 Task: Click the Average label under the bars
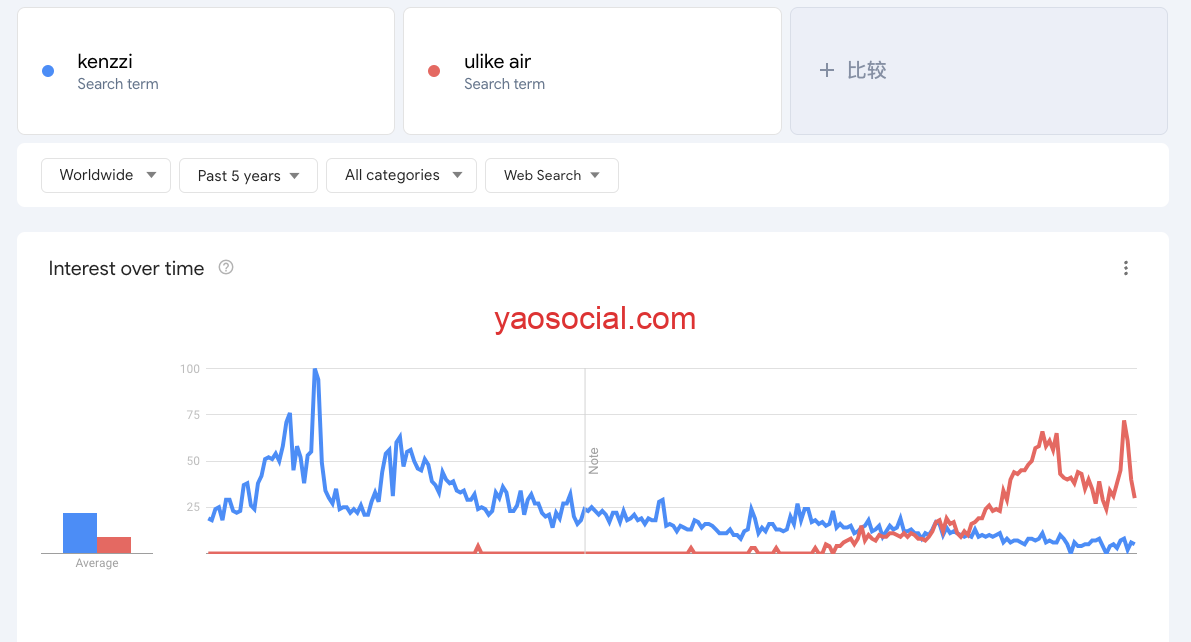(x=97, y=563)
